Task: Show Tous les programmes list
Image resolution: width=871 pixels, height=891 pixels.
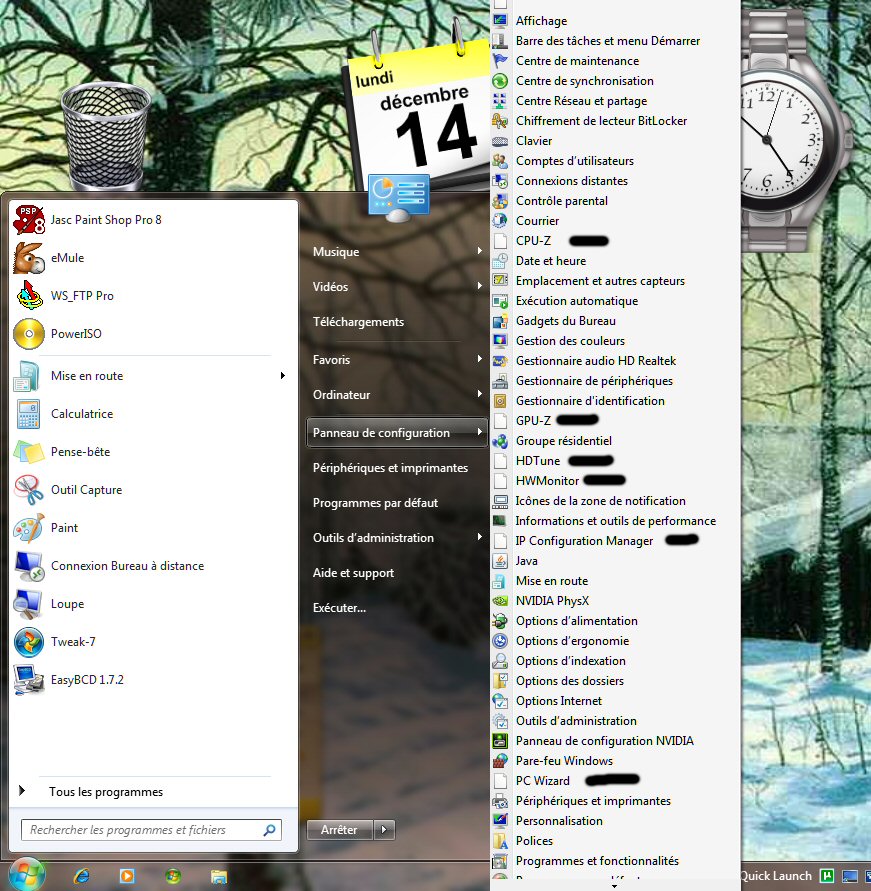Action: click(106, 792)
